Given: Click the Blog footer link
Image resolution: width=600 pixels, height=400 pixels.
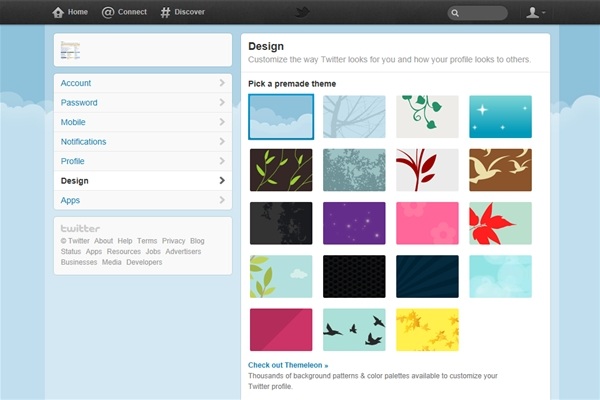Looking at the screenshot, I should (197, 241).
